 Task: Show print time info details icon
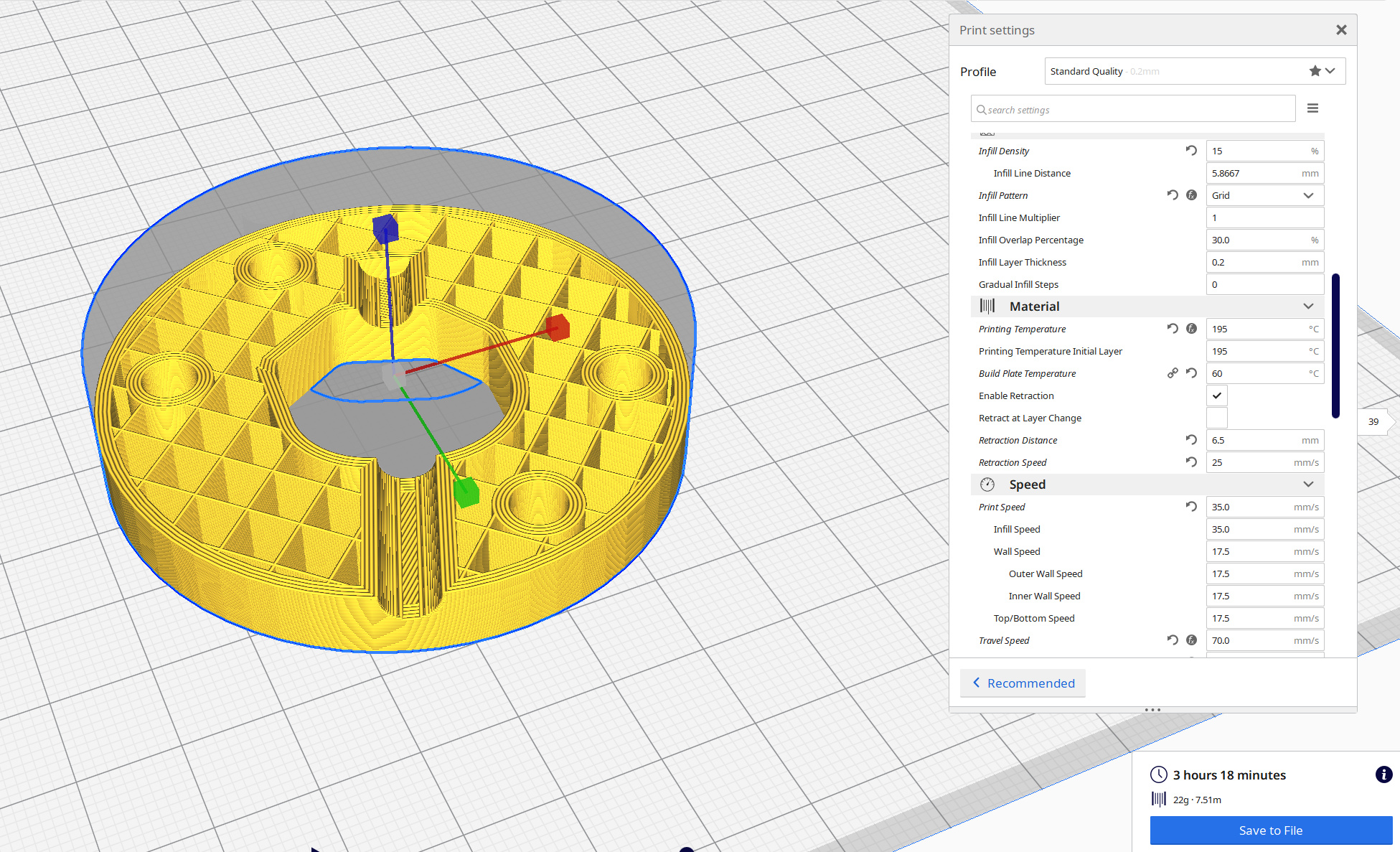(x=1383, y=774)
